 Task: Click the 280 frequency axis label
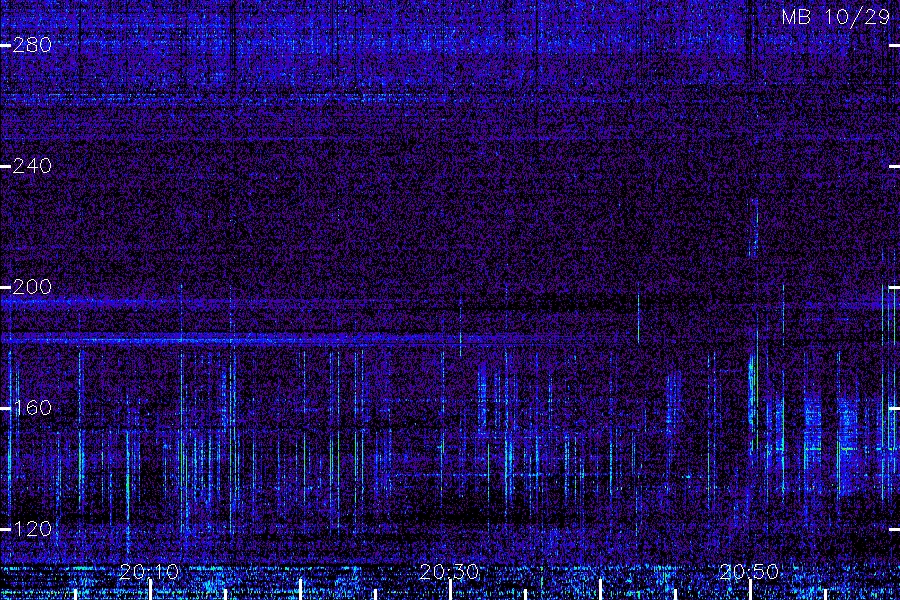coord(32,45)
